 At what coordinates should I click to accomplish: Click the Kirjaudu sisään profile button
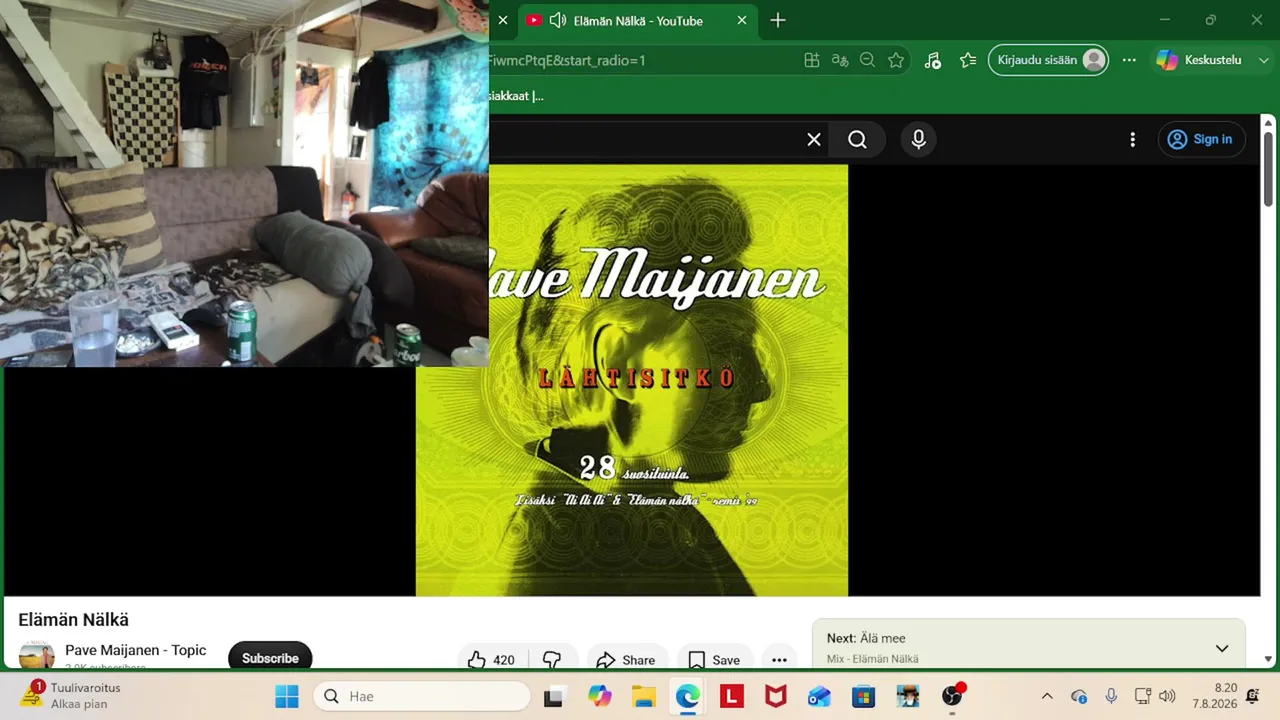point(1048,60)
